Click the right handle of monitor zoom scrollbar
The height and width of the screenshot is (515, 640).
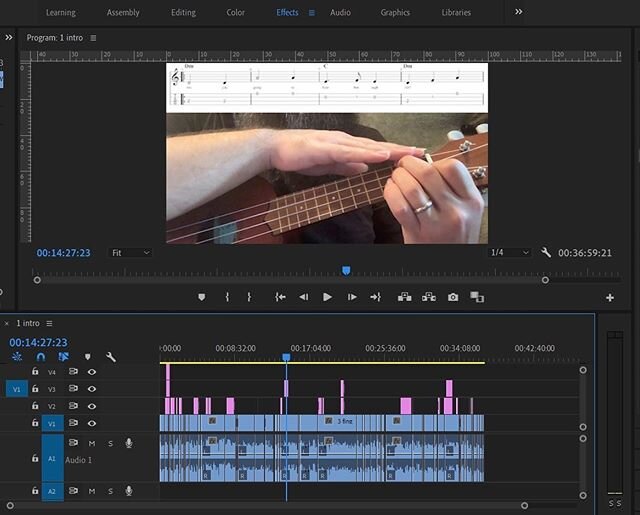(x=545, y=280)
